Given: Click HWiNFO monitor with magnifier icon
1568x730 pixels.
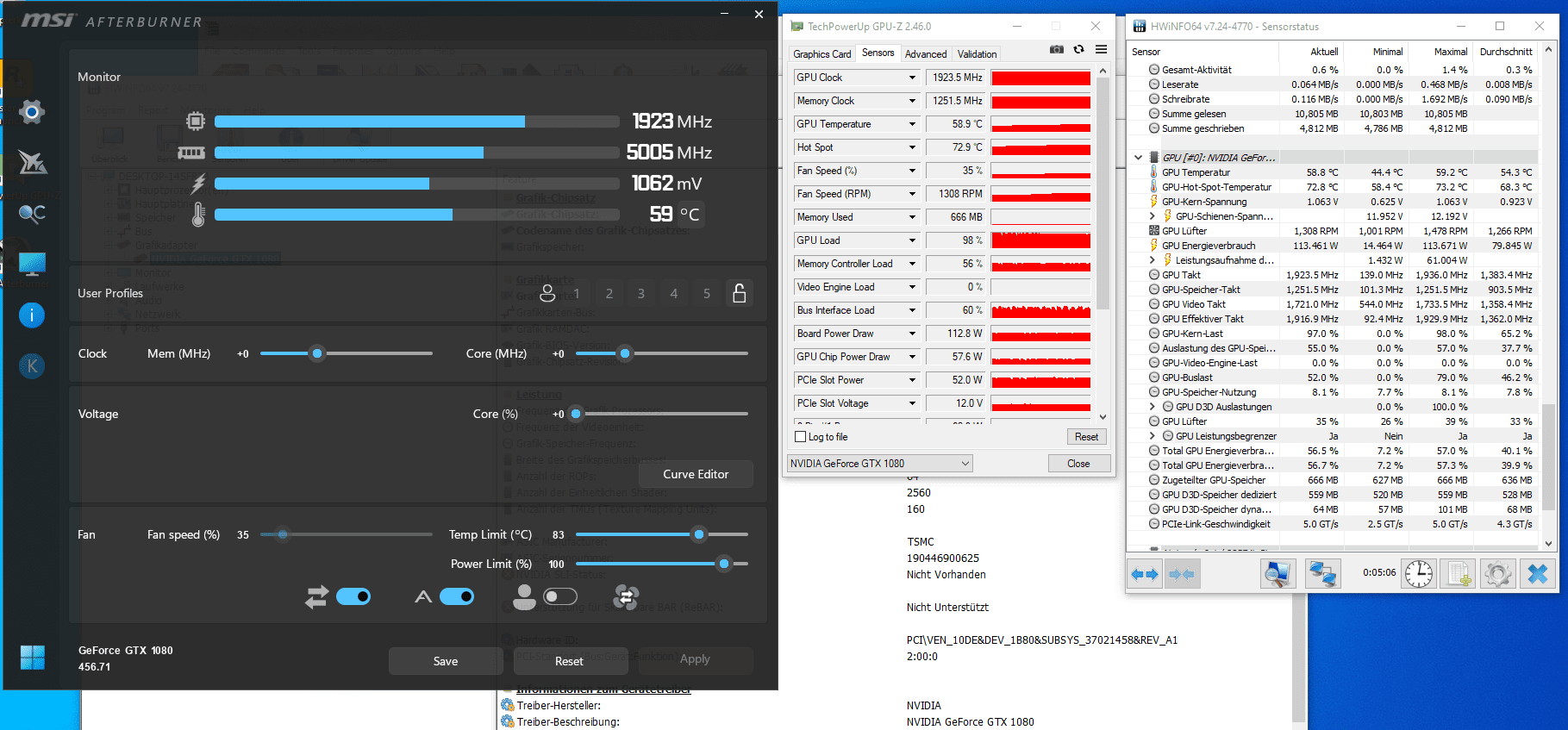Looking at the screenshot, I should pos(1278,574).
